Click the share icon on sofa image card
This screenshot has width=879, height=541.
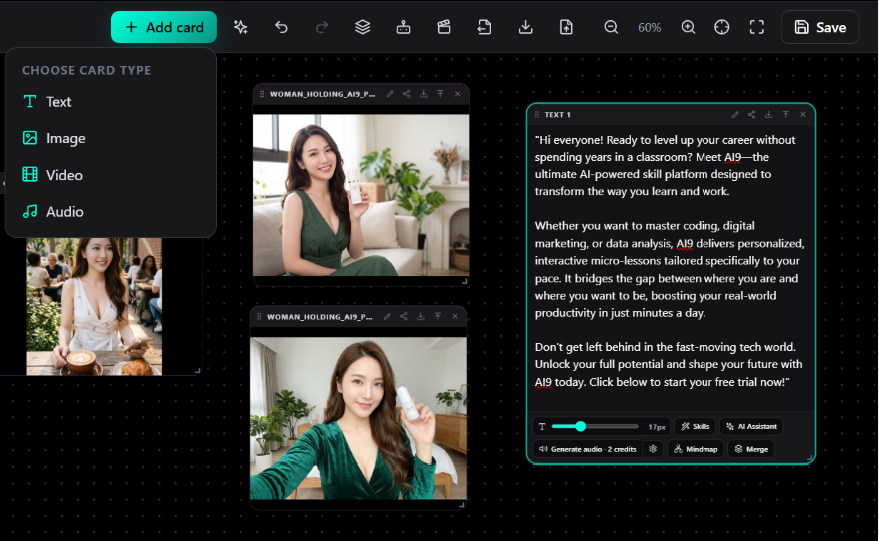click(406, 94)
